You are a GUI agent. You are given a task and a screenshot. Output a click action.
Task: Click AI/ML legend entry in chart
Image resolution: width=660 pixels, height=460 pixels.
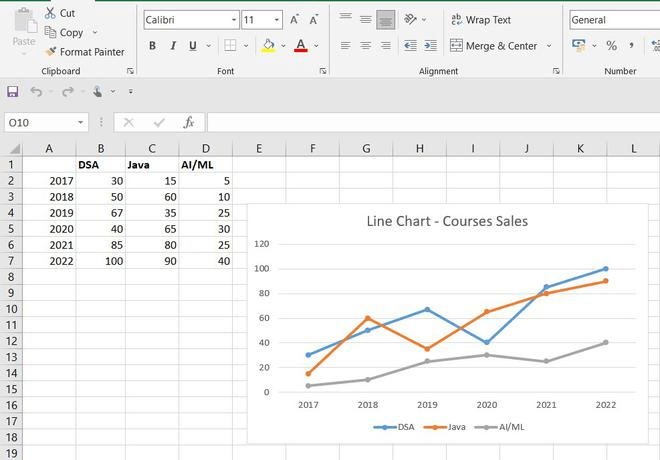point(500,427)
